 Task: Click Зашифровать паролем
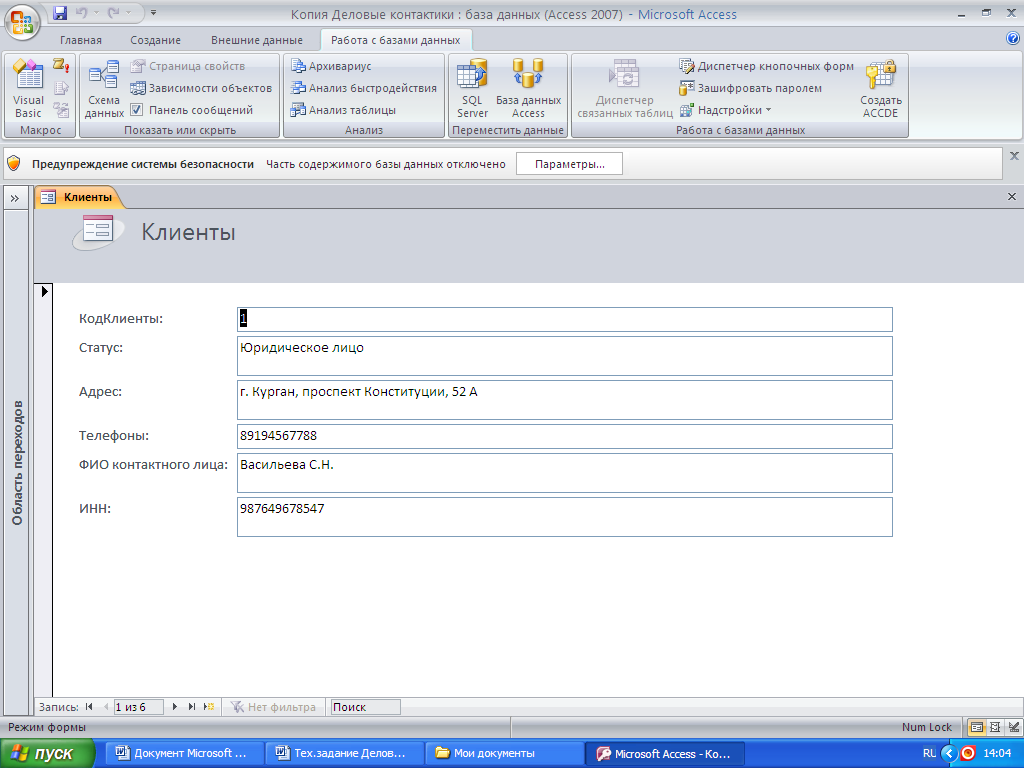coord(750,88)
